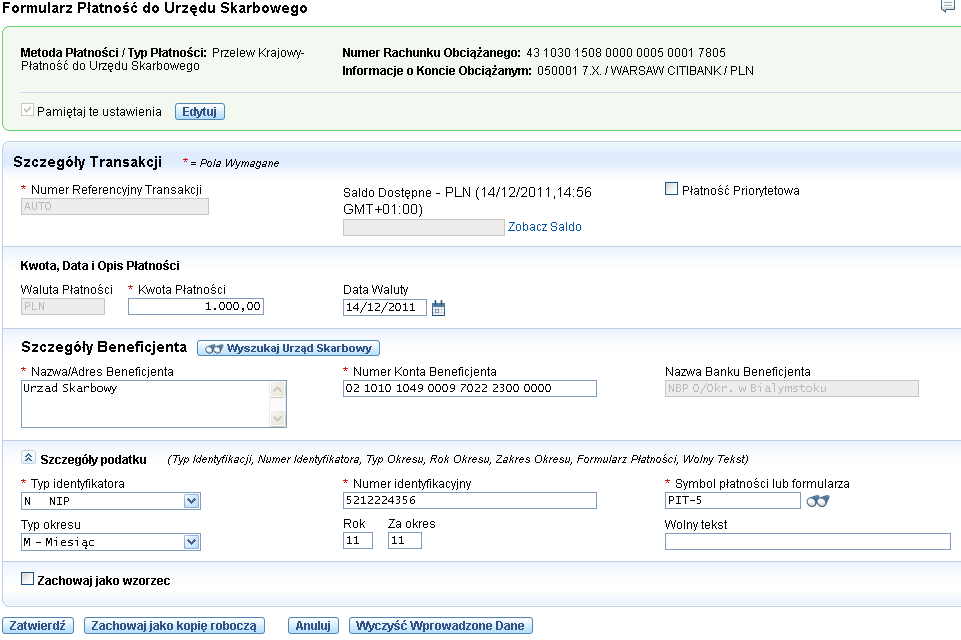
Task: Open the Typ okresu dropdown
Action: click(x=192, y=542)
